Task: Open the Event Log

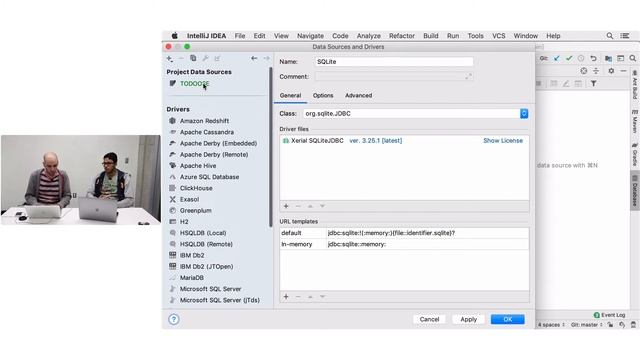Action: (x=609, y=315)
